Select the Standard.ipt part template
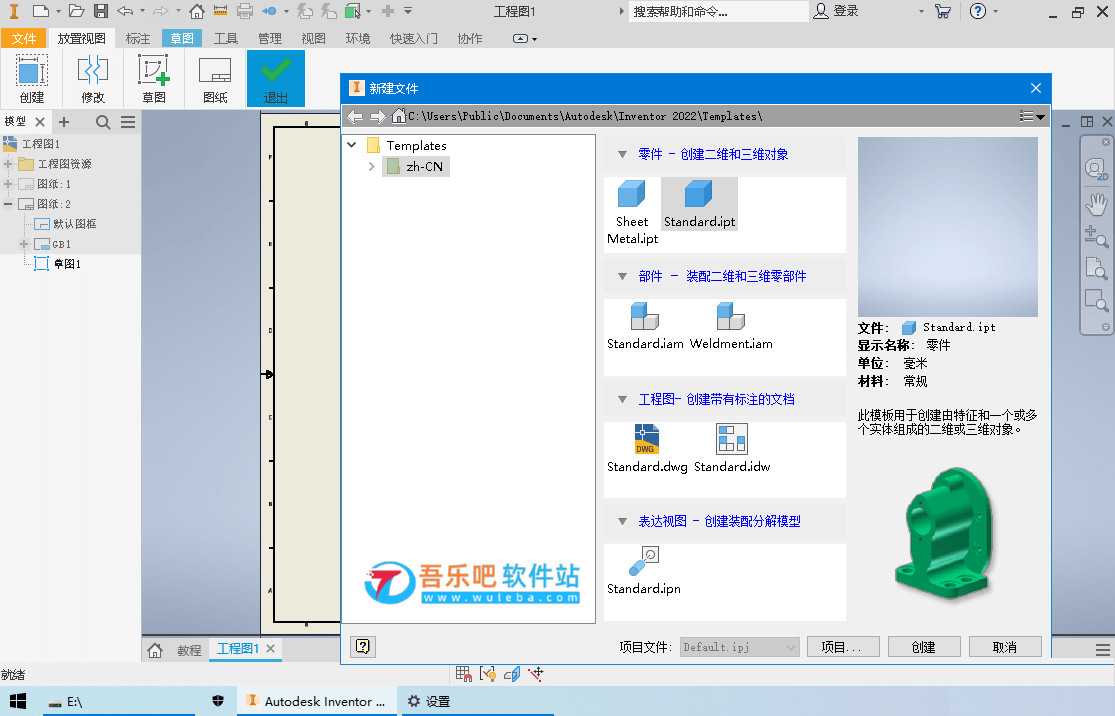Image resolution: width=1115 pixels, height=716 pixels. point(699,205)
